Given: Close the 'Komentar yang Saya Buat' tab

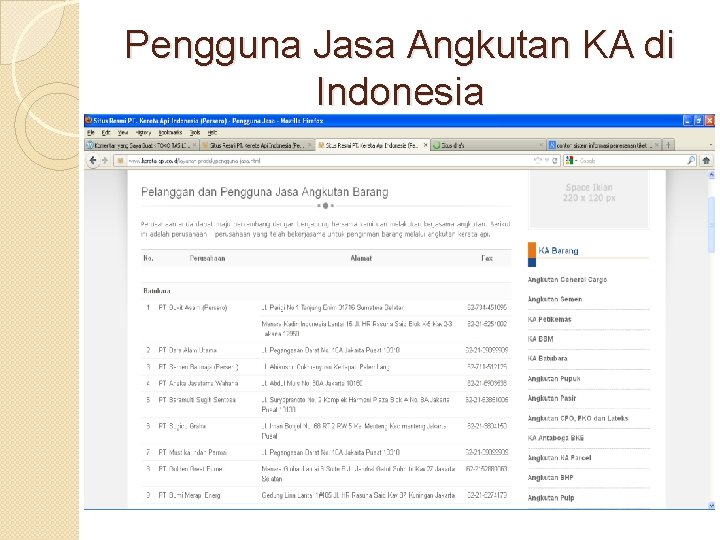Looking at the screenshot, I should click(195, 145).
